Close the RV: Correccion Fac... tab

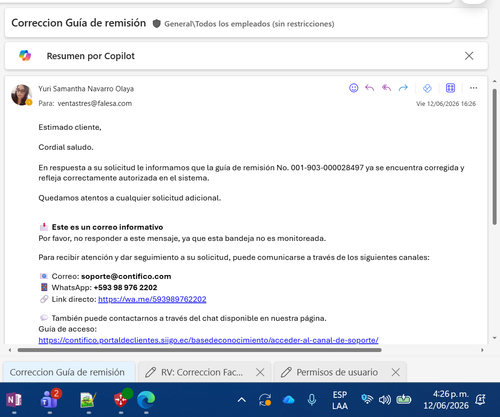pos(260,372)
